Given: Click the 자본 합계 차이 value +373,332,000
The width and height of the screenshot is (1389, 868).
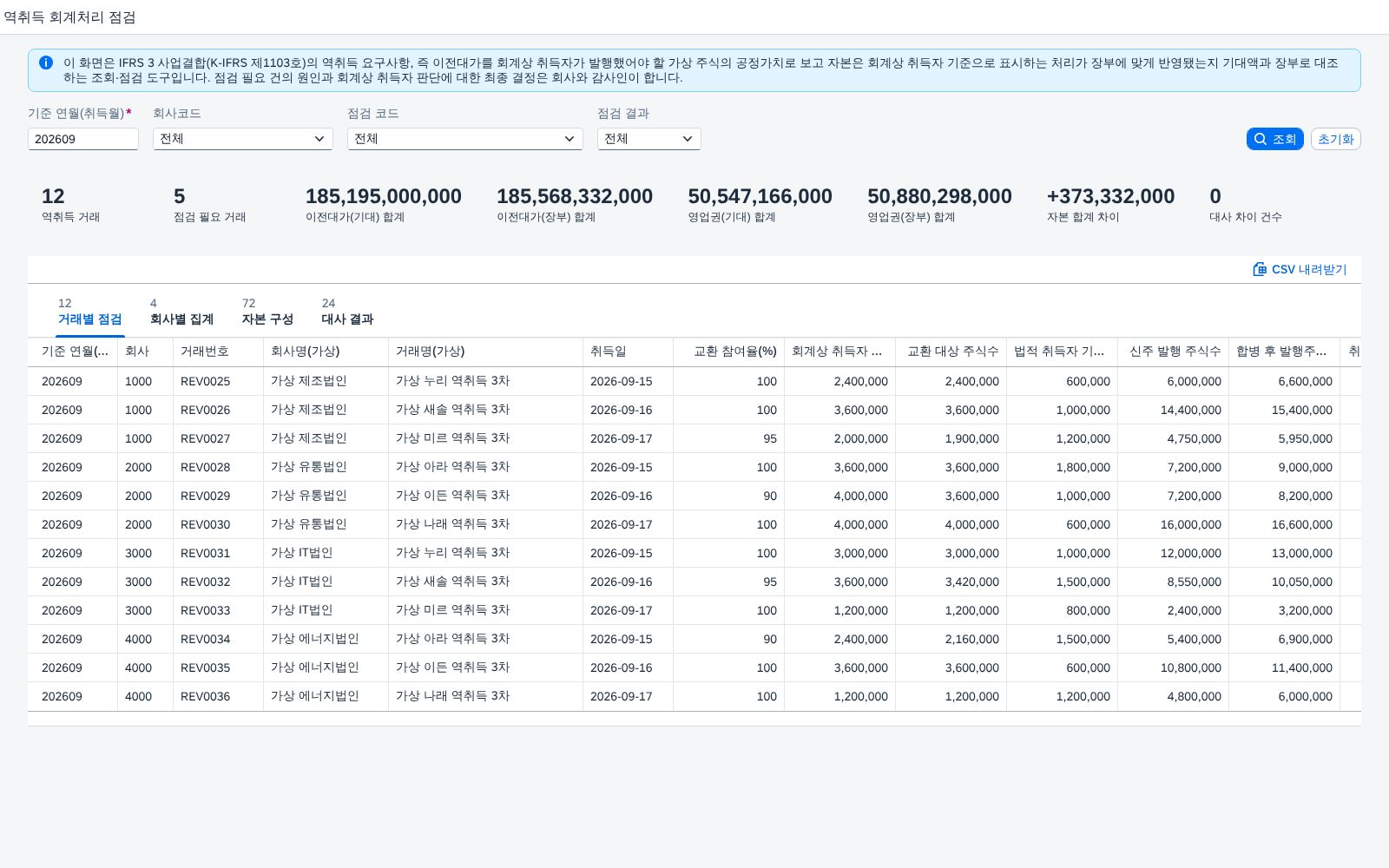Looking at the screenshot, I should 1111,196.
